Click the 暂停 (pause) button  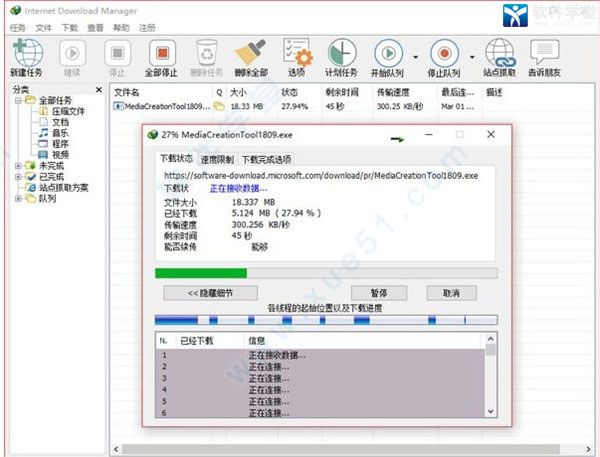[x=379, y=293]
